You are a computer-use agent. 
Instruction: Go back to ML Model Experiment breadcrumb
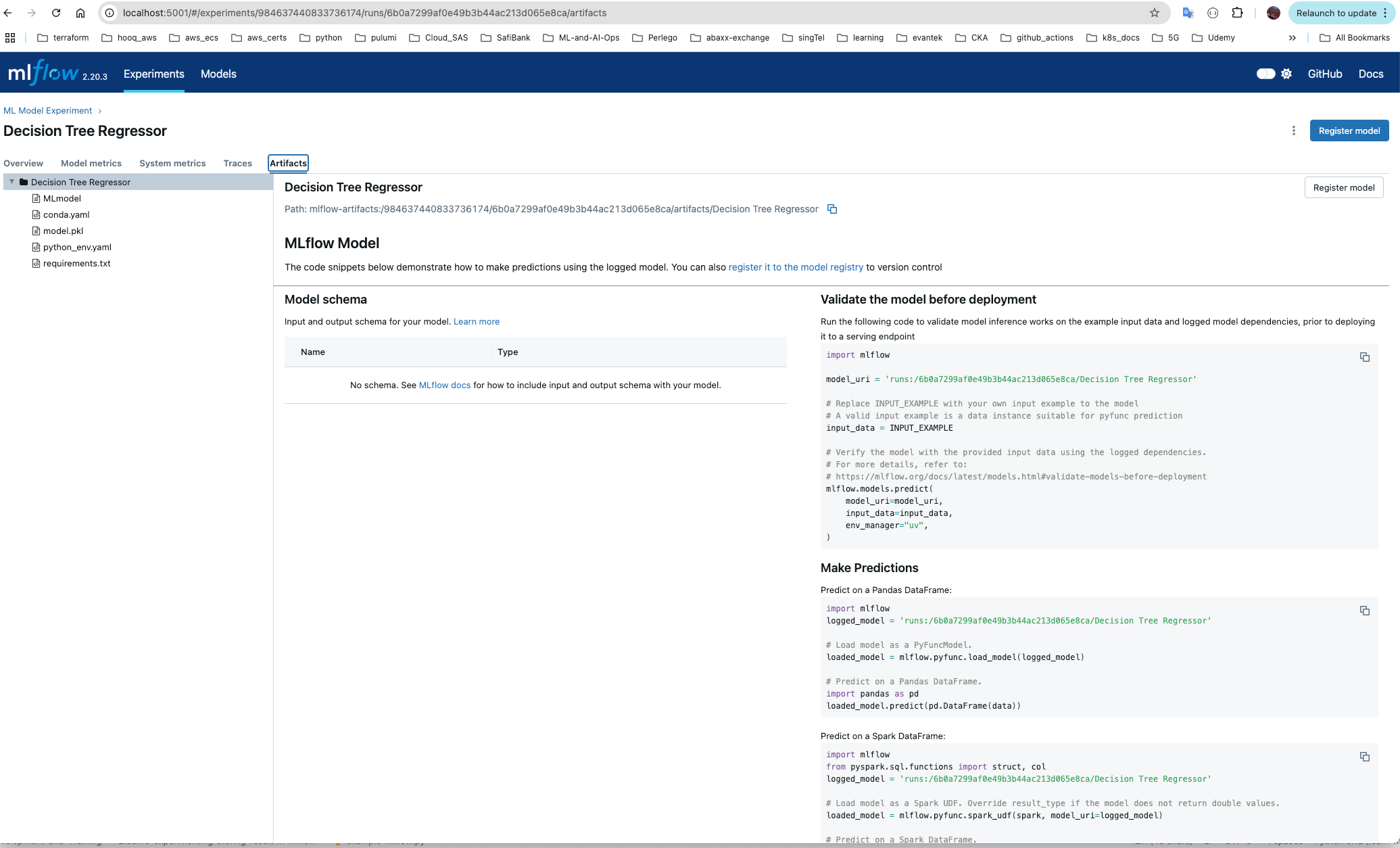pyautogui.click(x=47, y=110)
